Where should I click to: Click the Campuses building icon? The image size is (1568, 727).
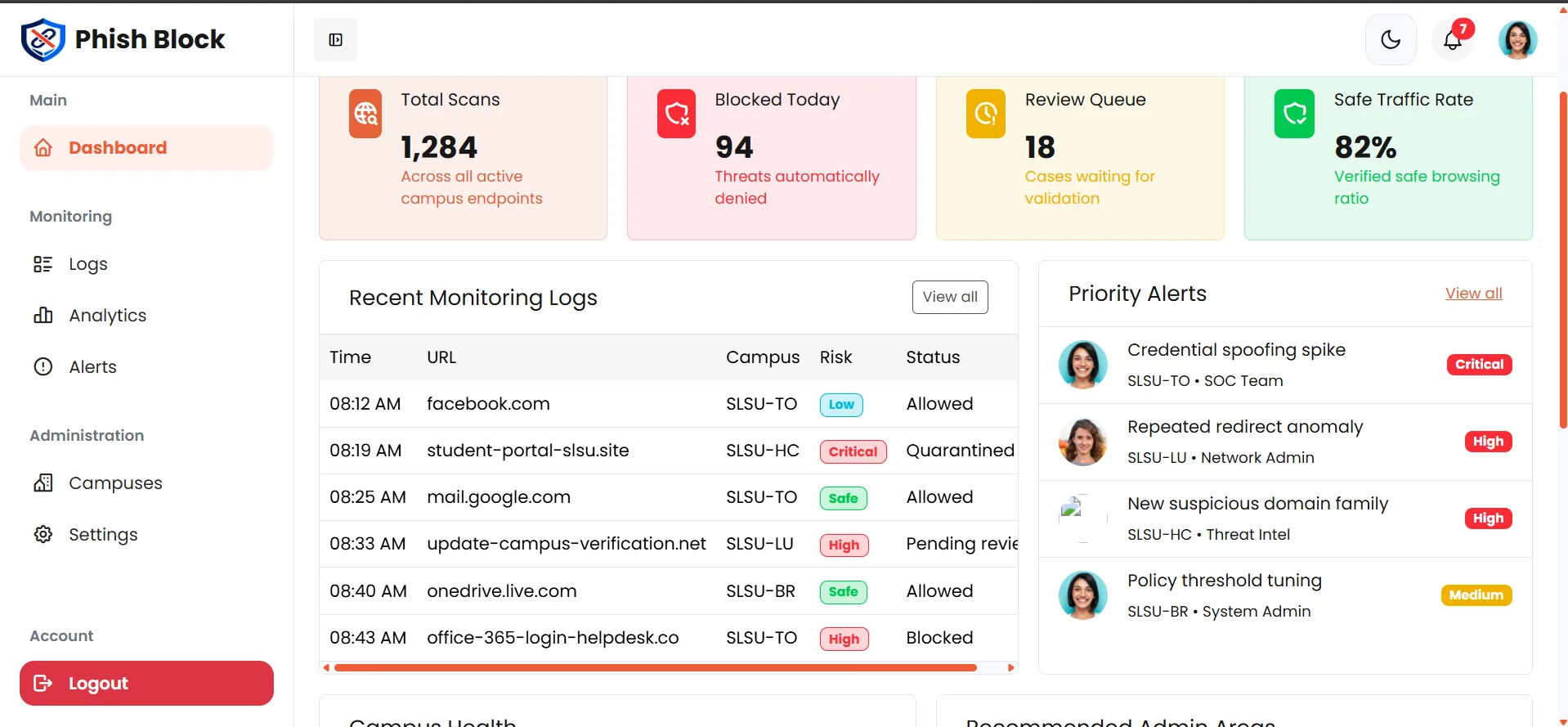coord(43,483)
